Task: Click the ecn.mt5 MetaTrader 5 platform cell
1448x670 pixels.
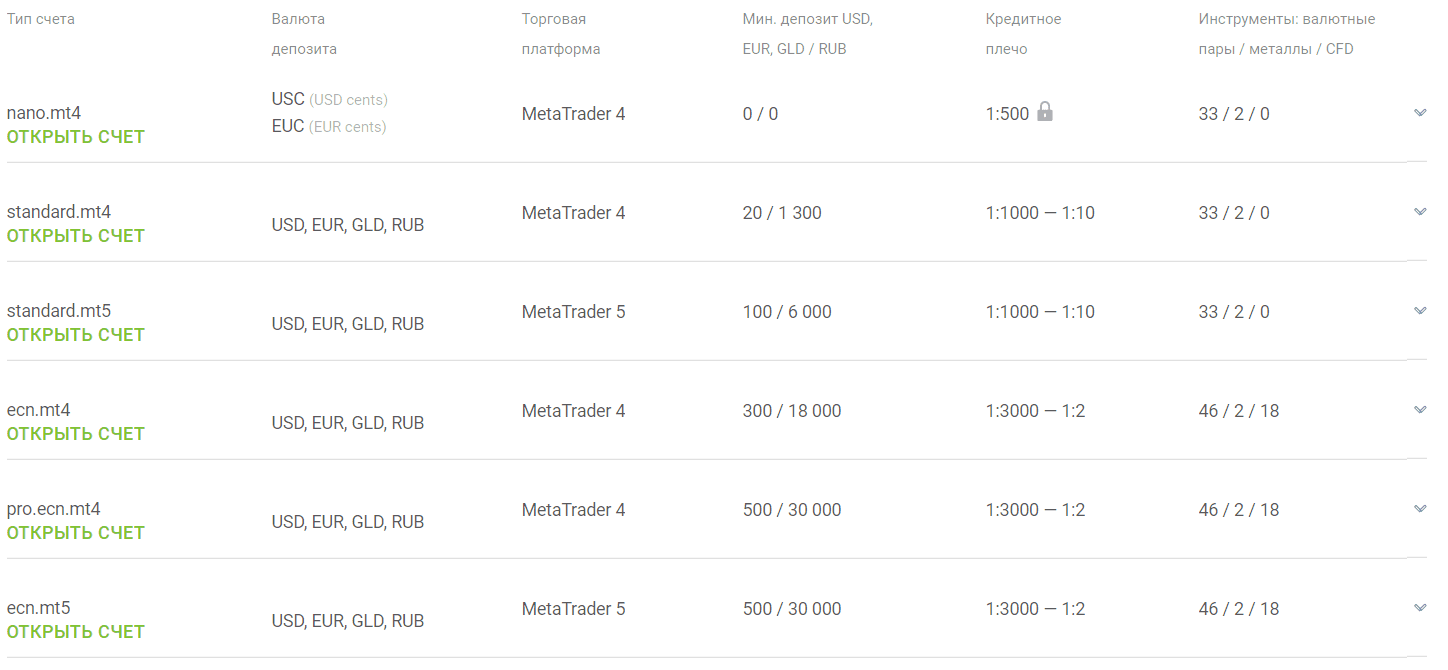Action: click(574, 609)
